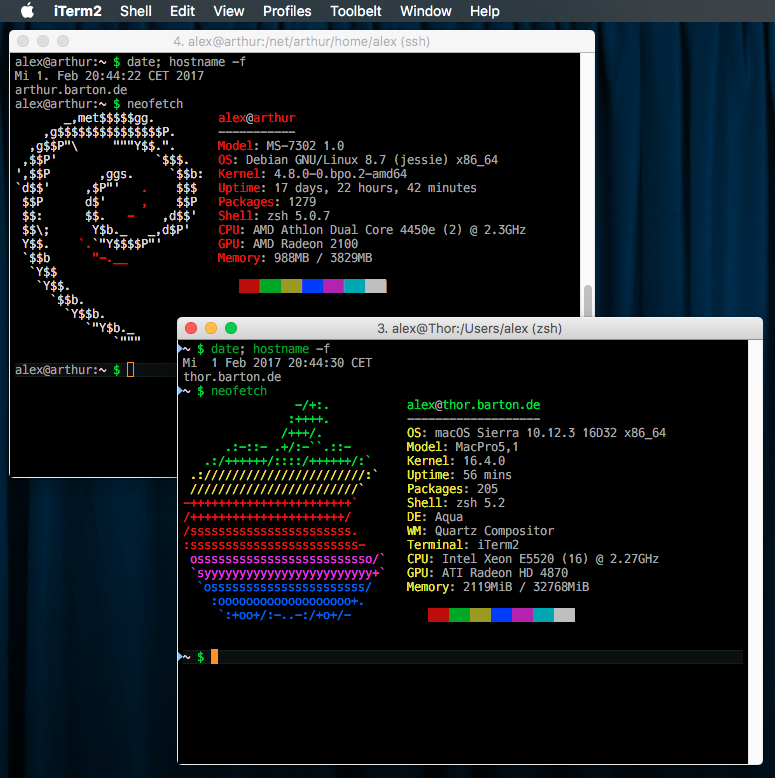This screenshot has height=778, width=775.
Task: Click 'DE: Aqua' line
Action: point(435,517)
